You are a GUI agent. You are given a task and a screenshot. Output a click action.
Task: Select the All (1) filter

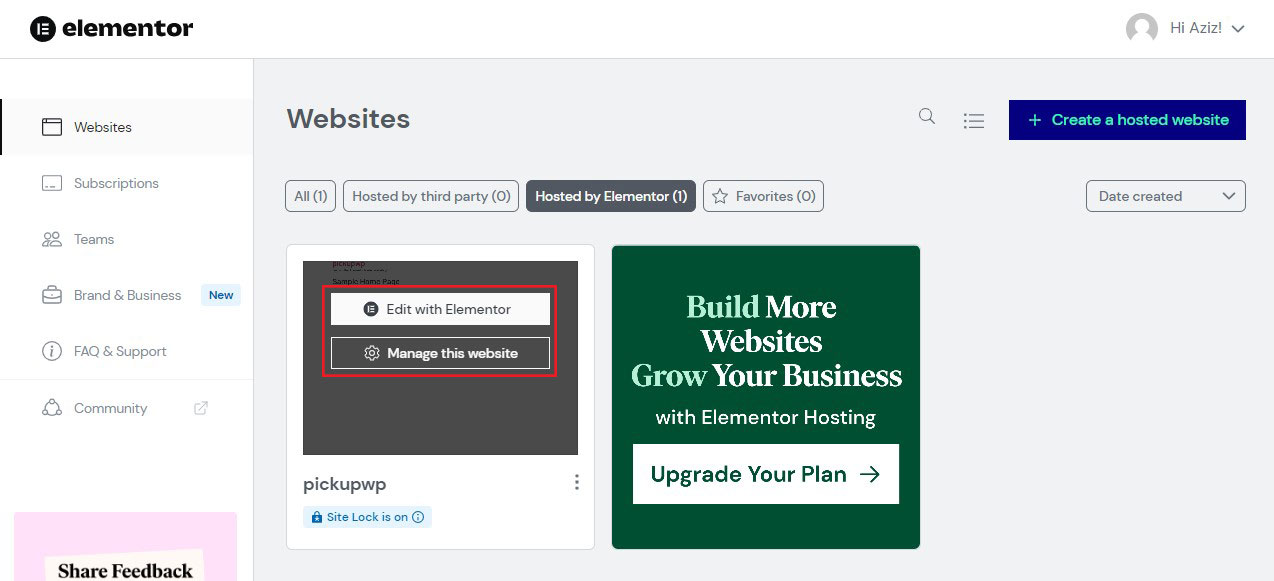coord(310,196)
